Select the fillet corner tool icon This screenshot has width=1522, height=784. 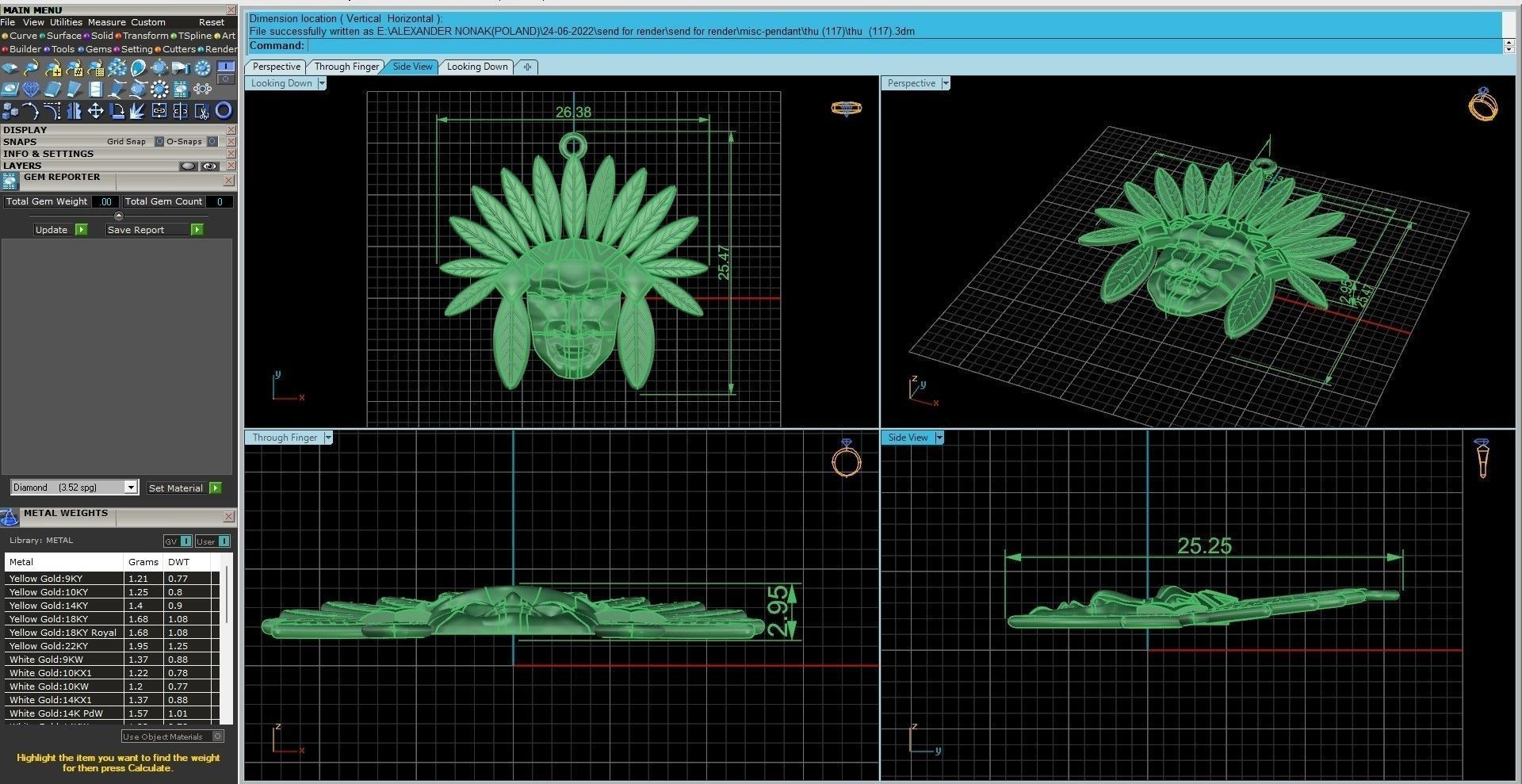[x=53, y=111]
